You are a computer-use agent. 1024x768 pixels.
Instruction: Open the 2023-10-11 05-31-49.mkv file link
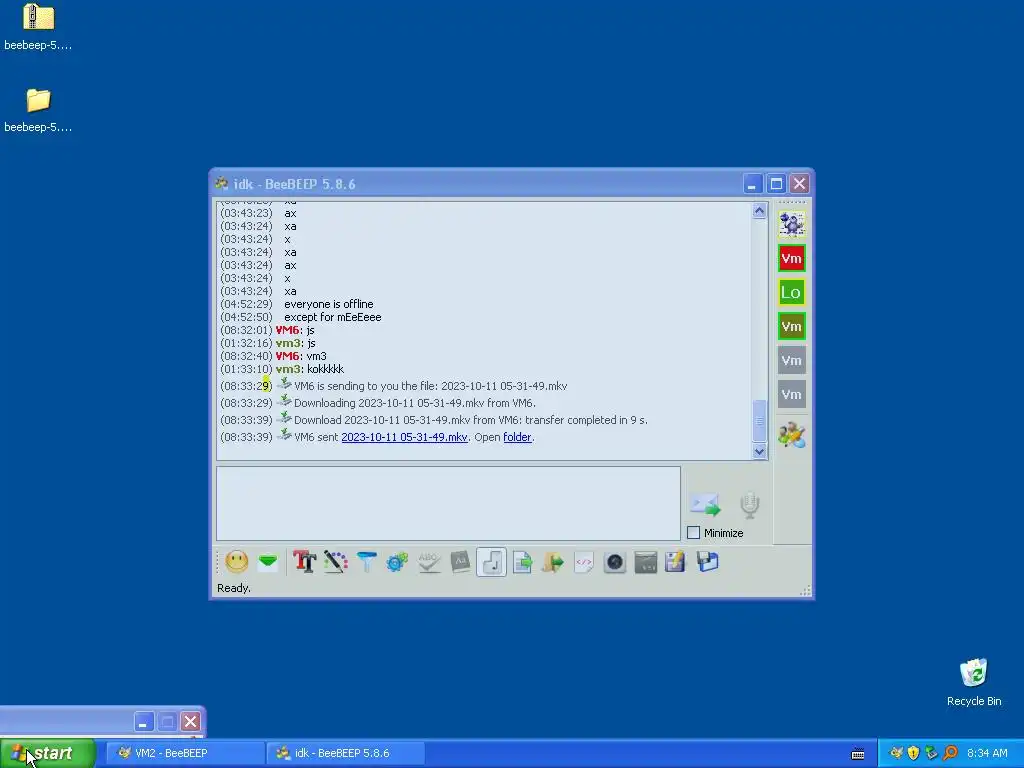tap(404, 437)
